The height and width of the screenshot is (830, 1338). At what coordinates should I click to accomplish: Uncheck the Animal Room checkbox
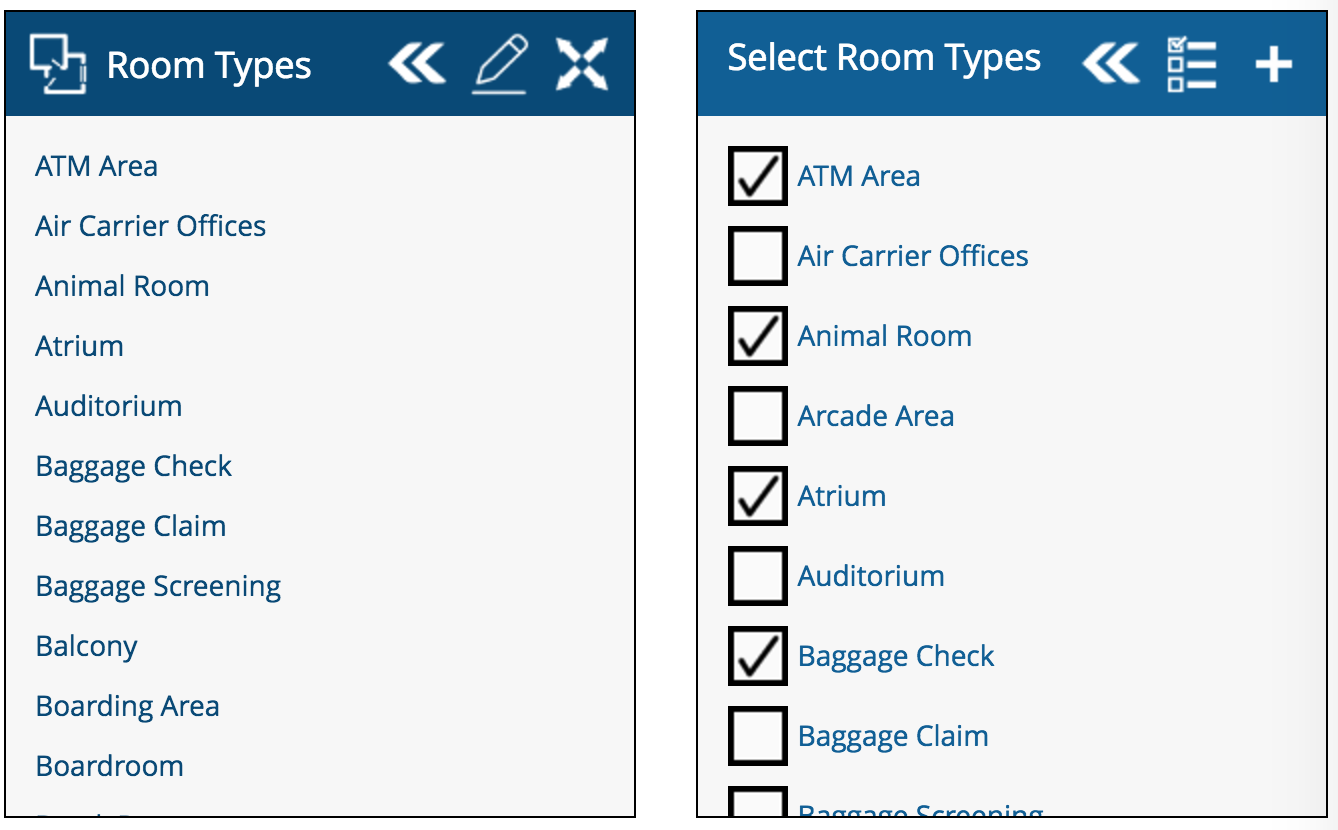(x=757, y=336)
